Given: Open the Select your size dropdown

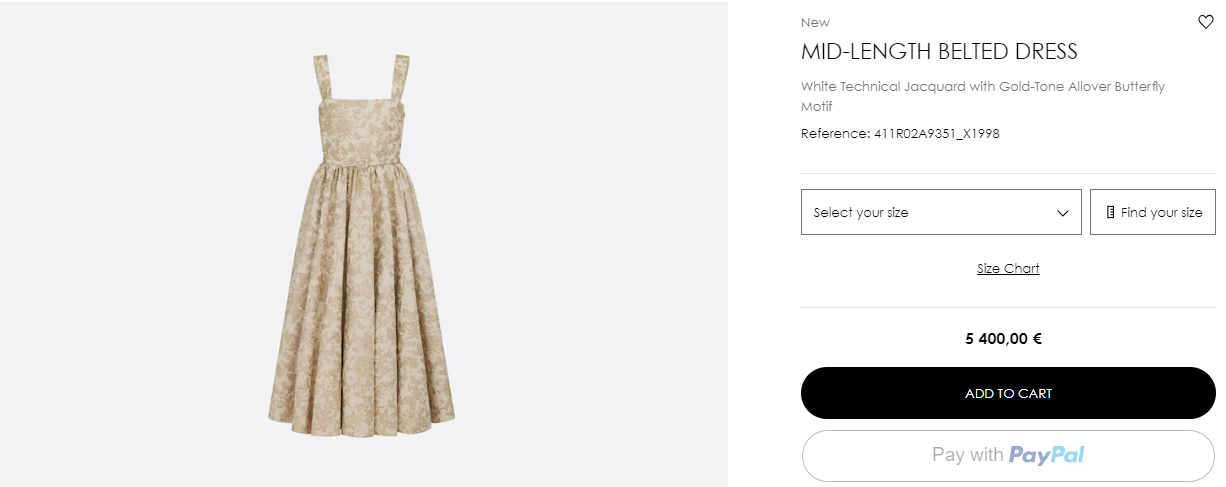Looking at the screenshot, I should pyautogui.click(x=940, y=212).
